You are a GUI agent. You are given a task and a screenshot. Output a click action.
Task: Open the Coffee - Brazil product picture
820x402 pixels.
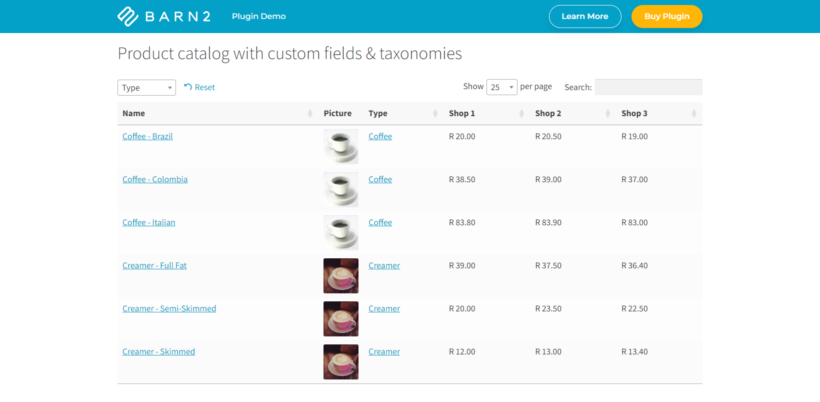coord(340,146)
